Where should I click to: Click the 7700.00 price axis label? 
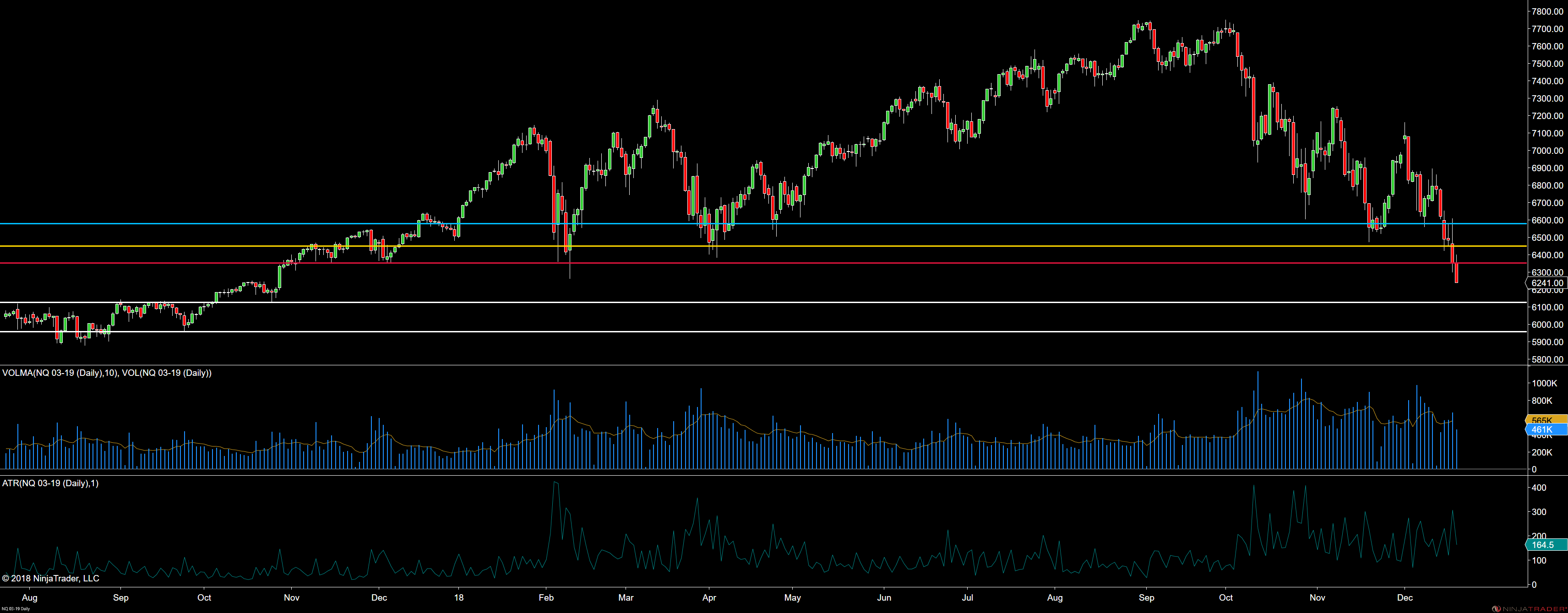1547,28
